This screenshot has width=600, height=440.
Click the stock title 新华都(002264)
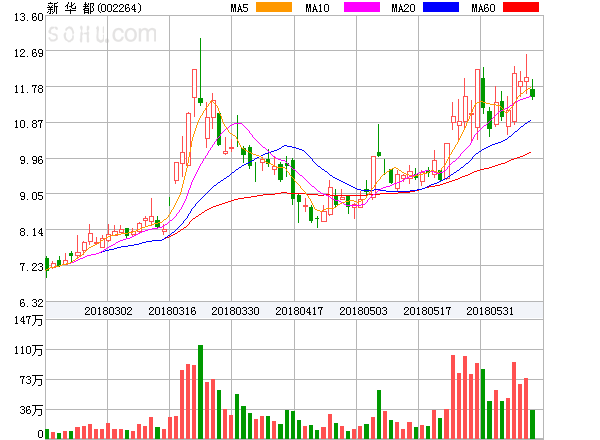(94, 8)
